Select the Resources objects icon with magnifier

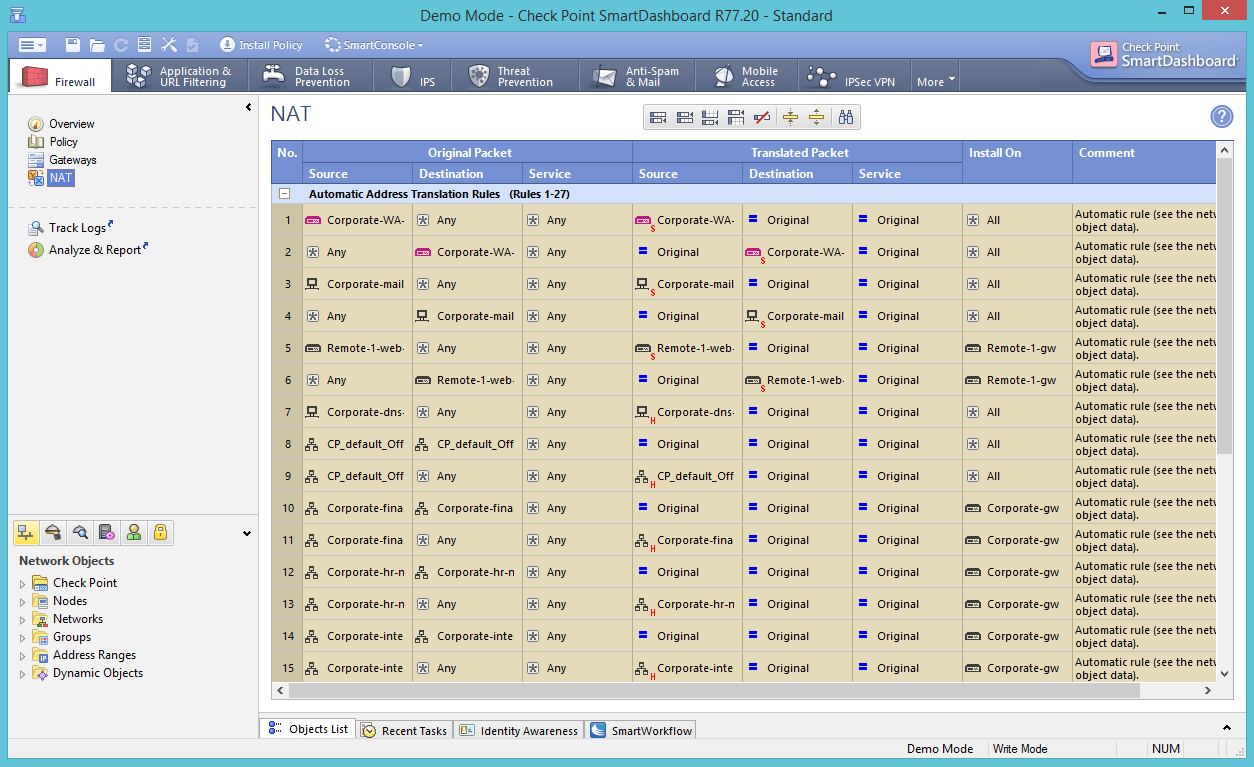point(81,533)
